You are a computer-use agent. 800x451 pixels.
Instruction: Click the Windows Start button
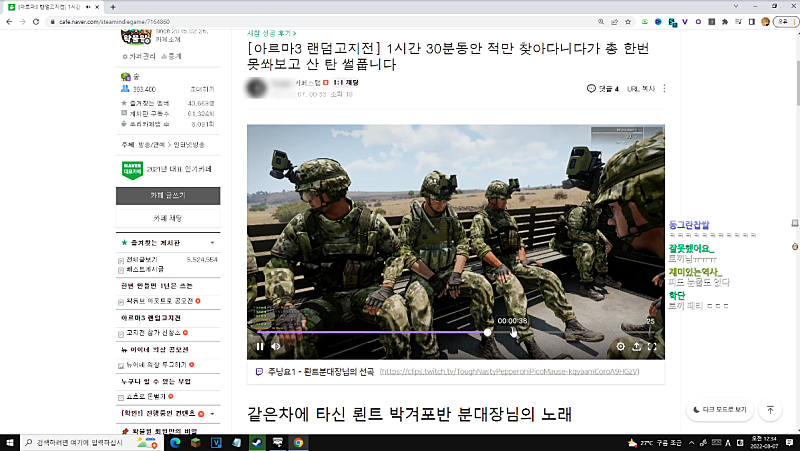[x=10, y=442]
